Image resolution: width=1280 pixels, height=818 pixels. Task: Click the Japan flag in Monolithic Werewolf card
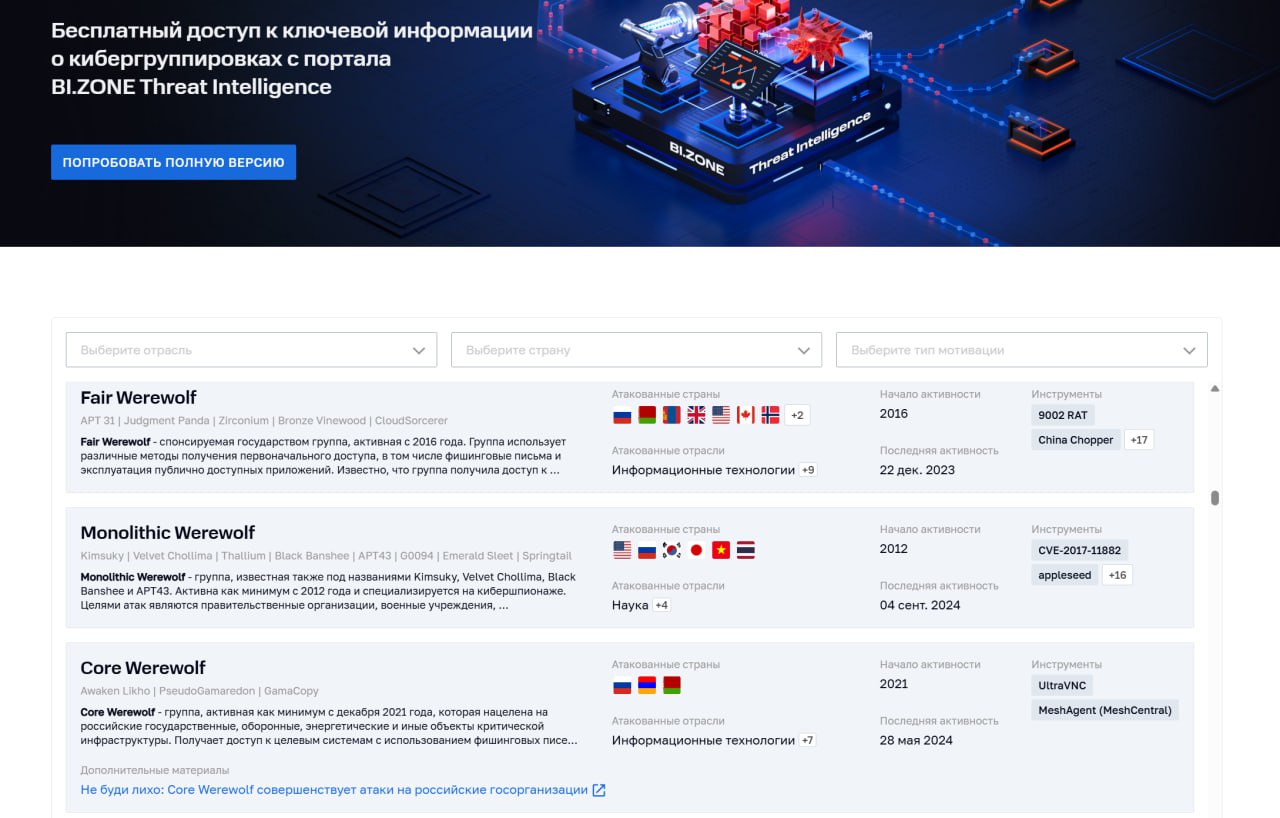[696, 550]
